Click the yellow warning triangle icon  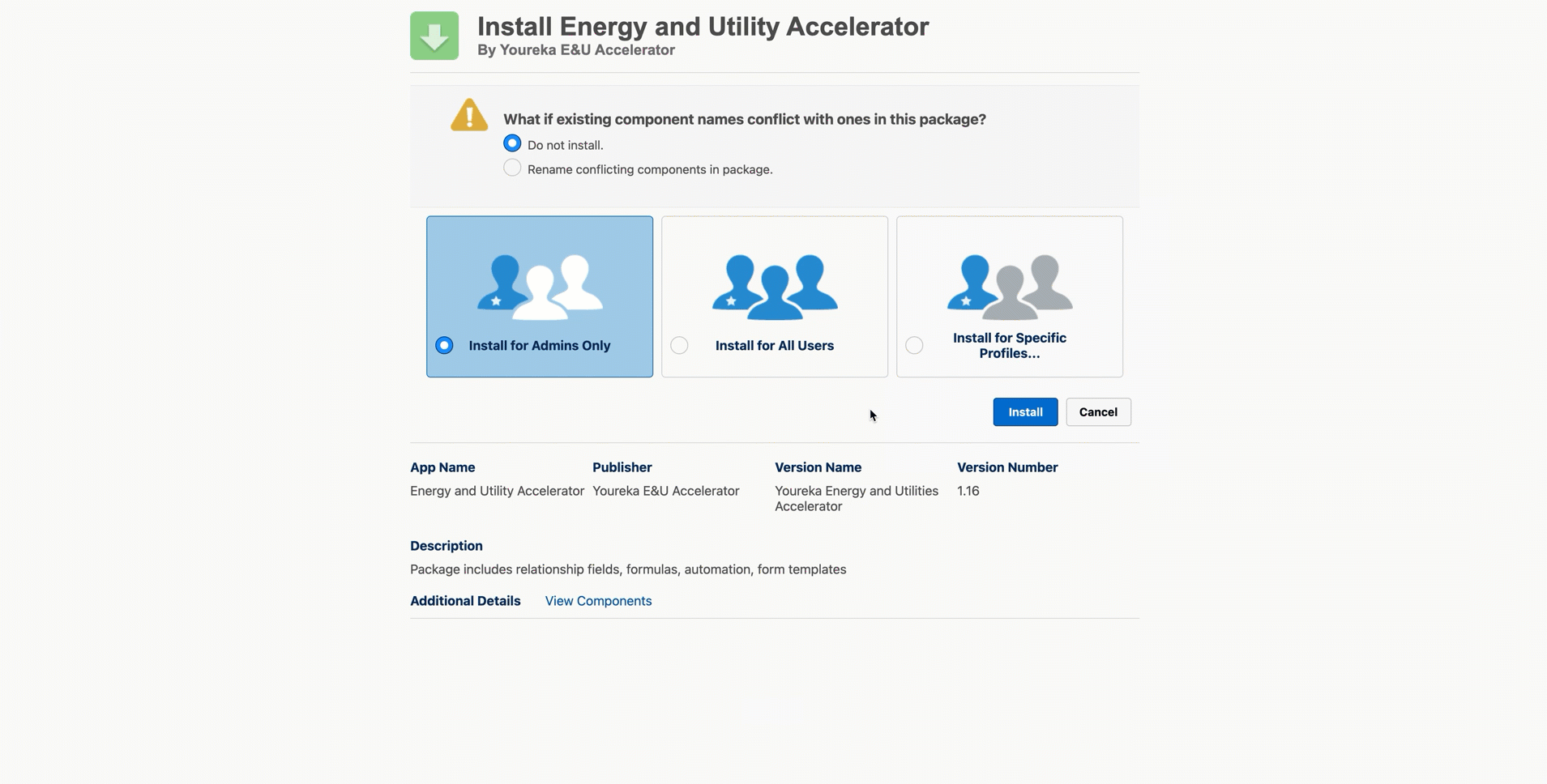pyautogui.click(x=469, y=115)
